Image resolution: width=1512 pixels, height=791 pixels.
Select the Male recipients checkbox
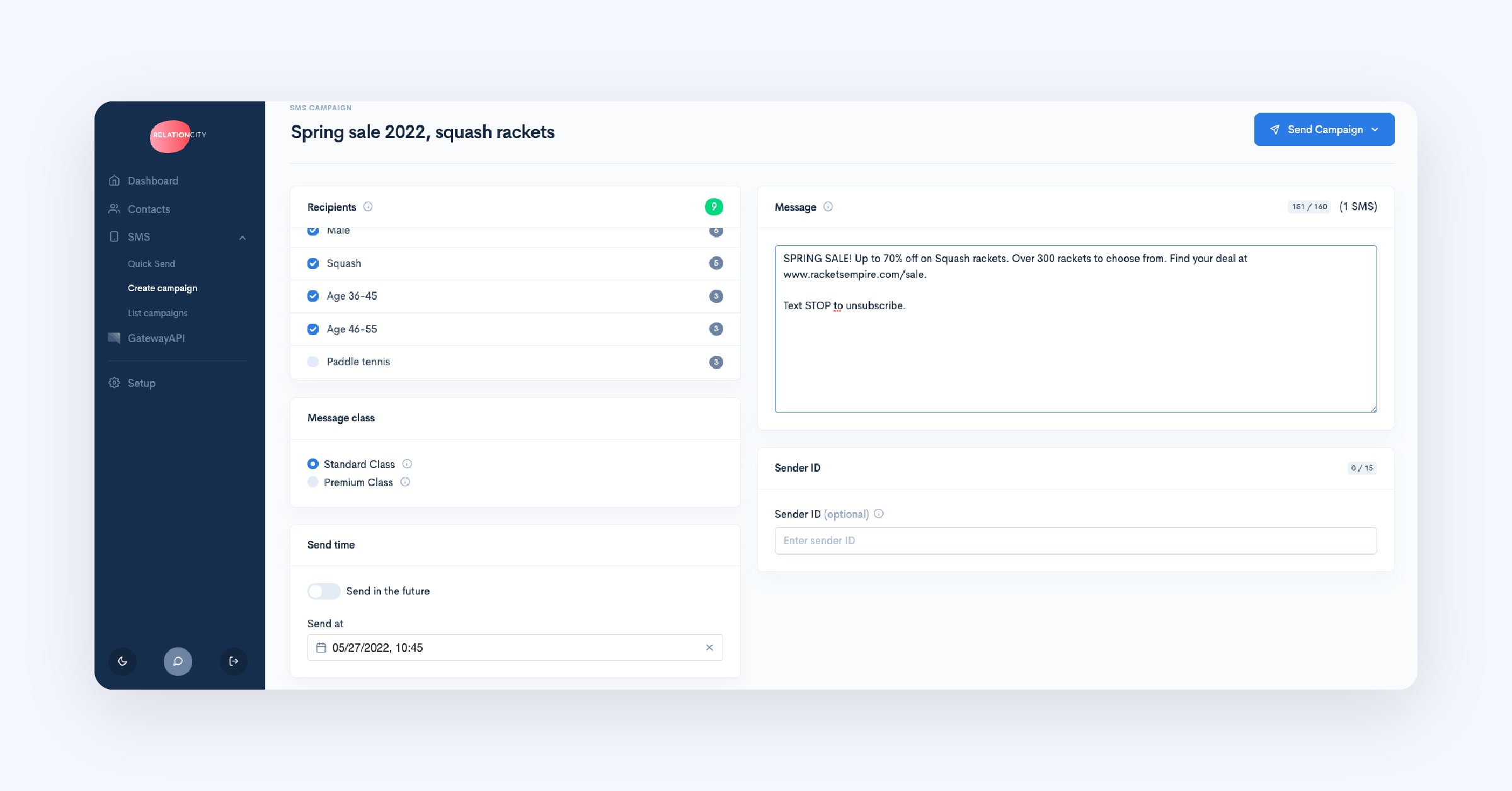point(313,229)
